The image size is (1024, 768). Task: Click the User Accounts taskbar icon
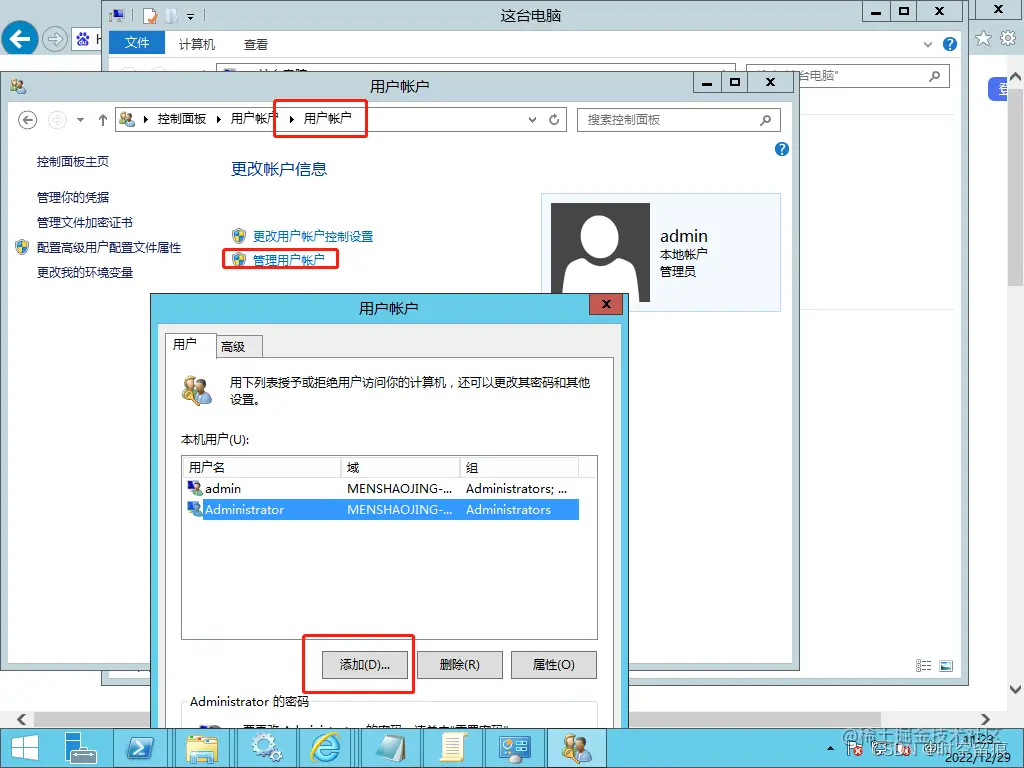[x=577, y=748]
